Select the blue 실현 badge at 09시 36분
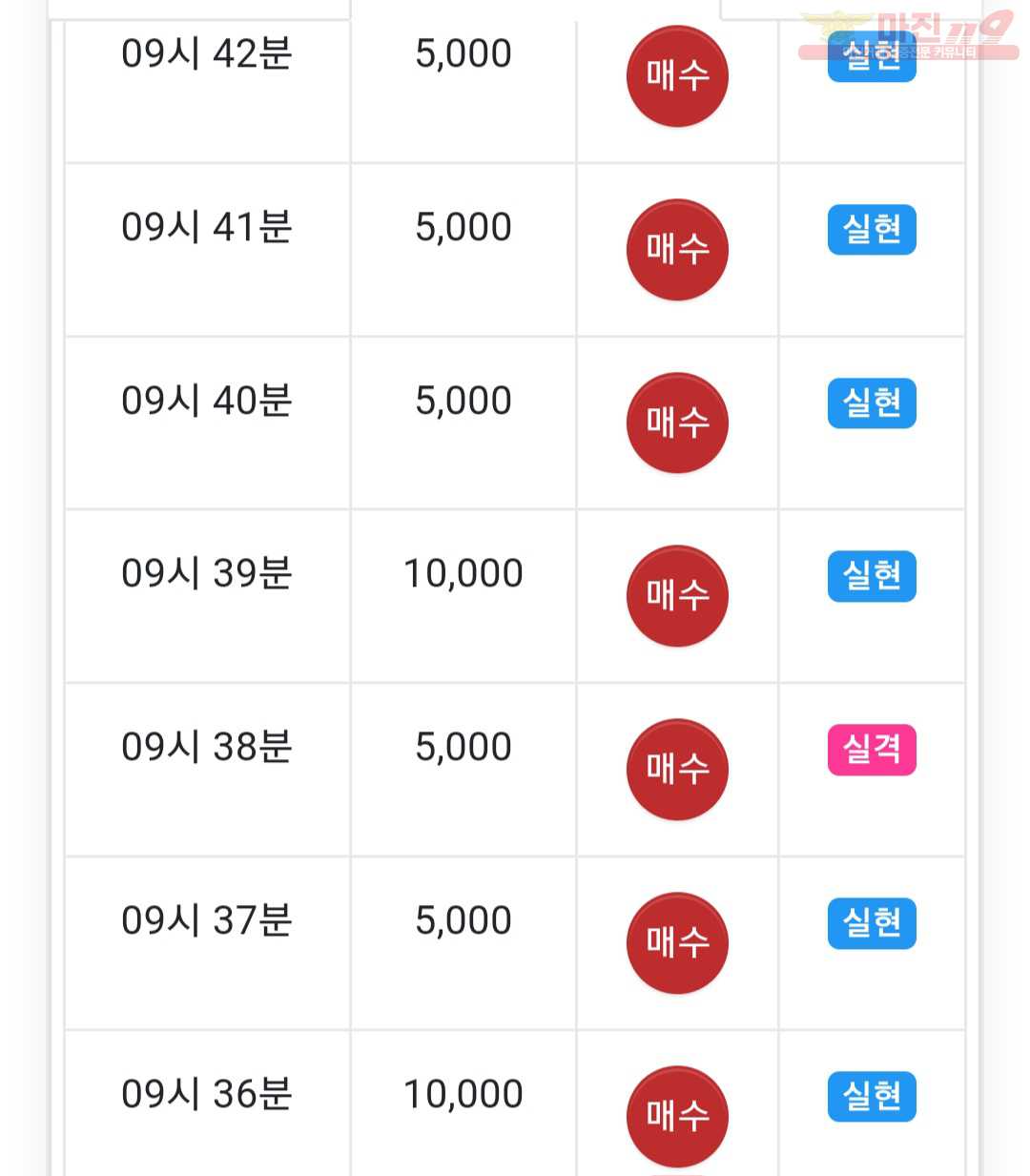This screenshot has width=1030, height=1176. (x=872, y=1096)
